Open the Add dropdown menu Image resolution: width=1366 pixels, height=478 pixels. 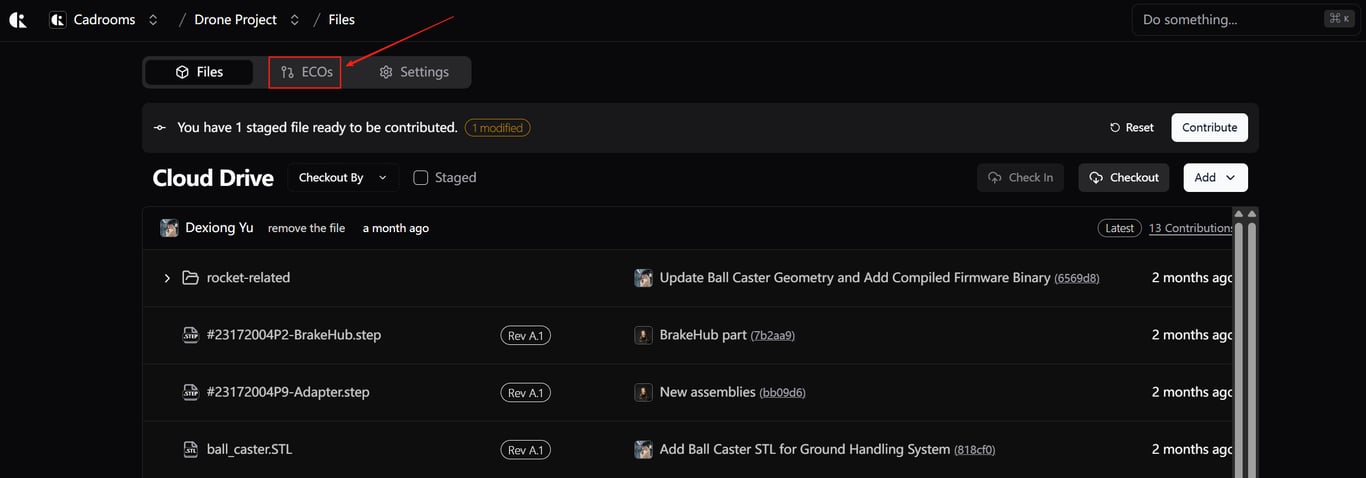(1215, 178)
